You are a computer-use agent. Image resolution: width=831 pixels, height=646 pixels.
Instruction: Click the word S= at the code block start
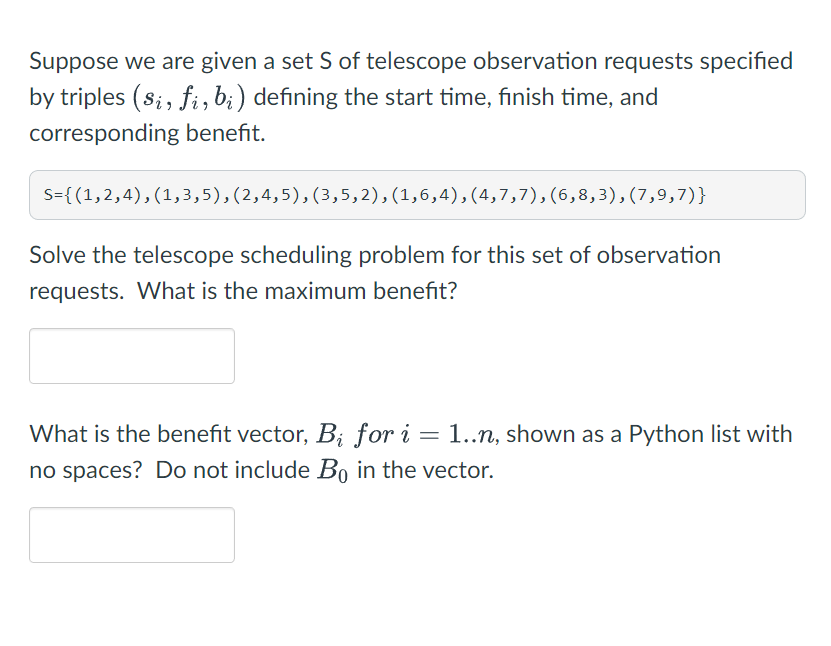[52, 195]
